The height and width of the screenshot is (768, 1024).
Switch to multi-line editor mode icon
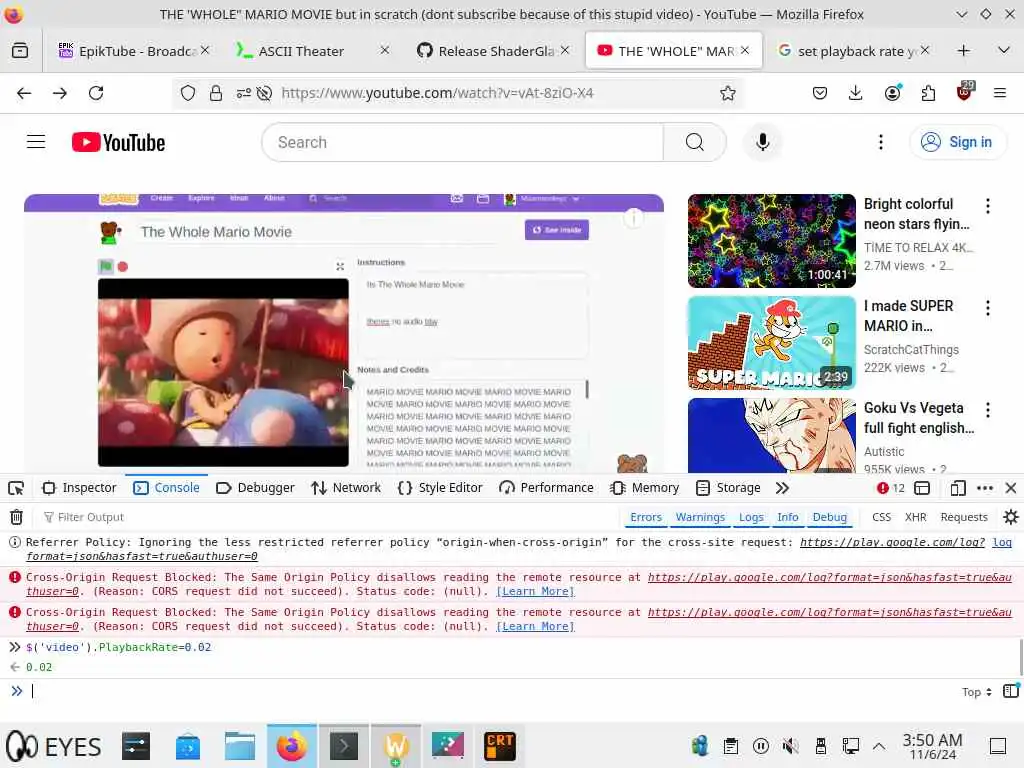click(x=1011, y=691)
